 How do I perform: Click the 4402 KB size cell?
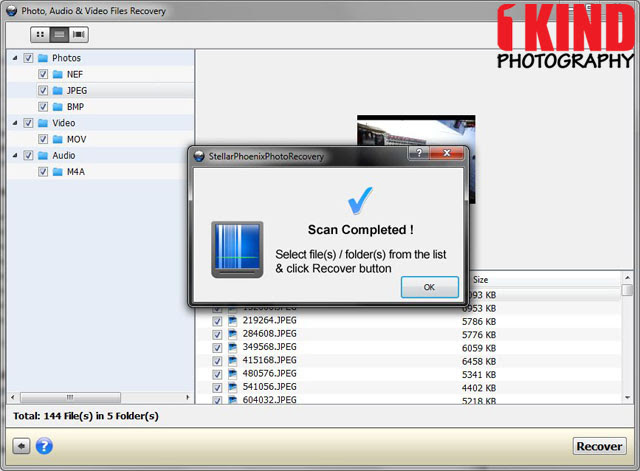point(479,388)
